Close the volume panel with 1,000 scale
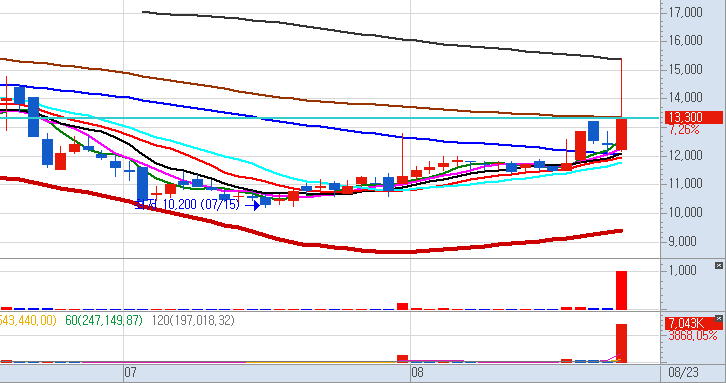726x383 pixels. 719,265
